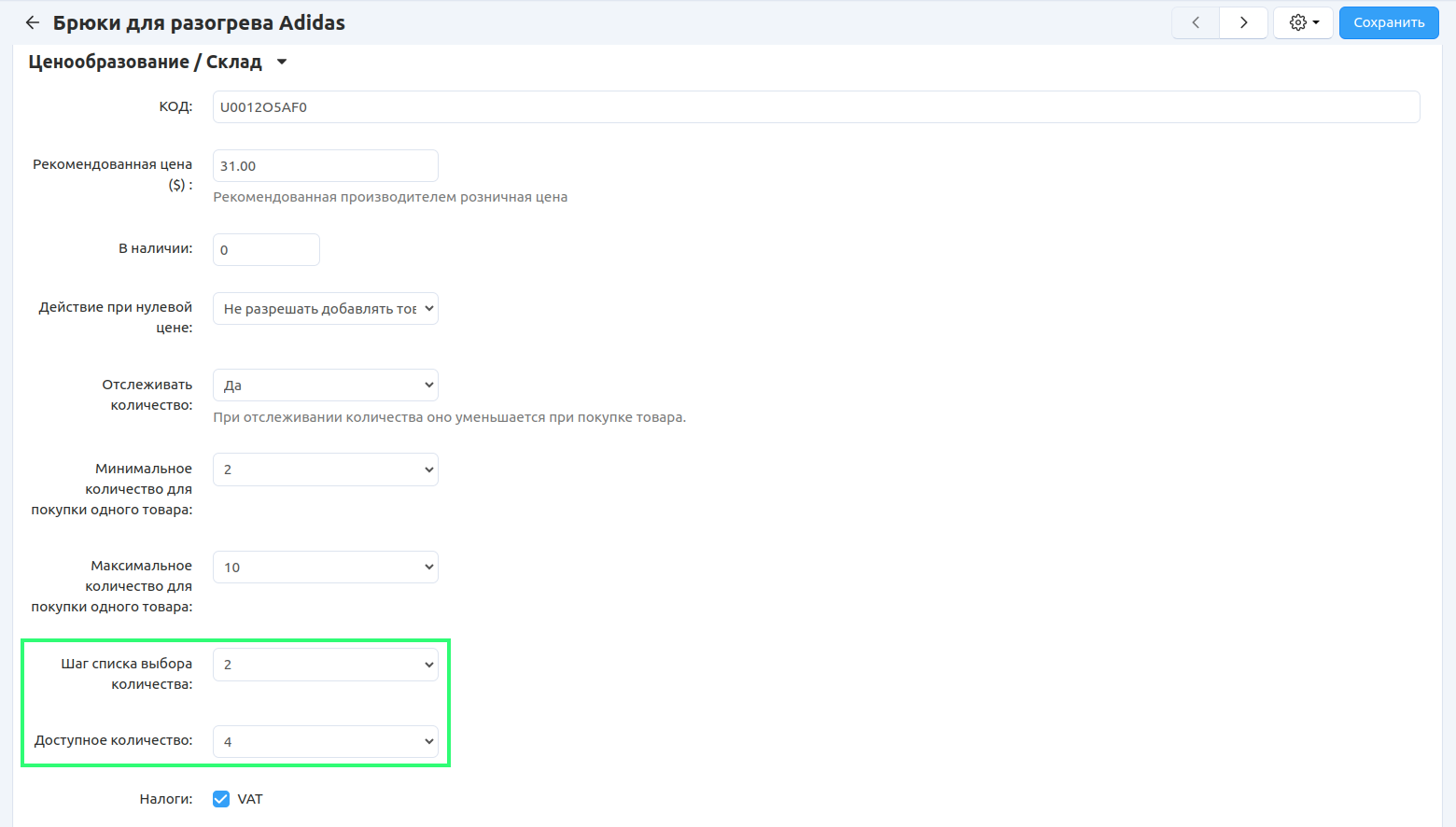Click the Брюки для разогрева Adidas title
The height and width of the screenshot is (827, 1456).
coord(199,22)
